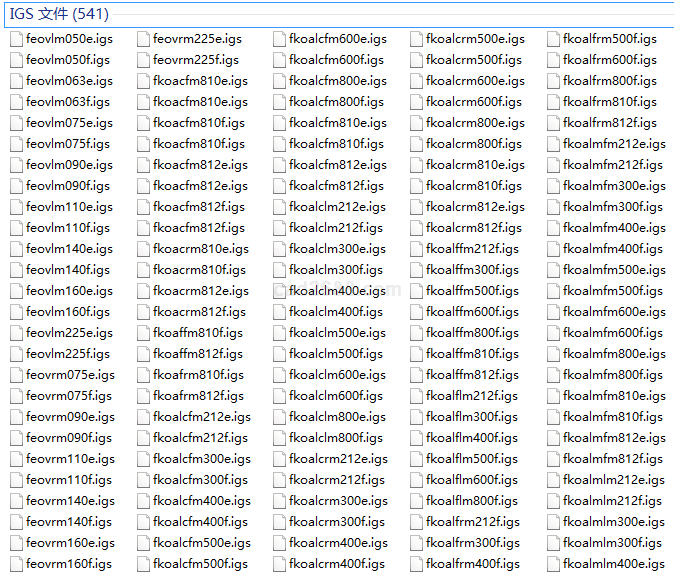Select file name fkoalcfm500f.igs
This screenshot has width=674, height=577.
click(200, 564)
